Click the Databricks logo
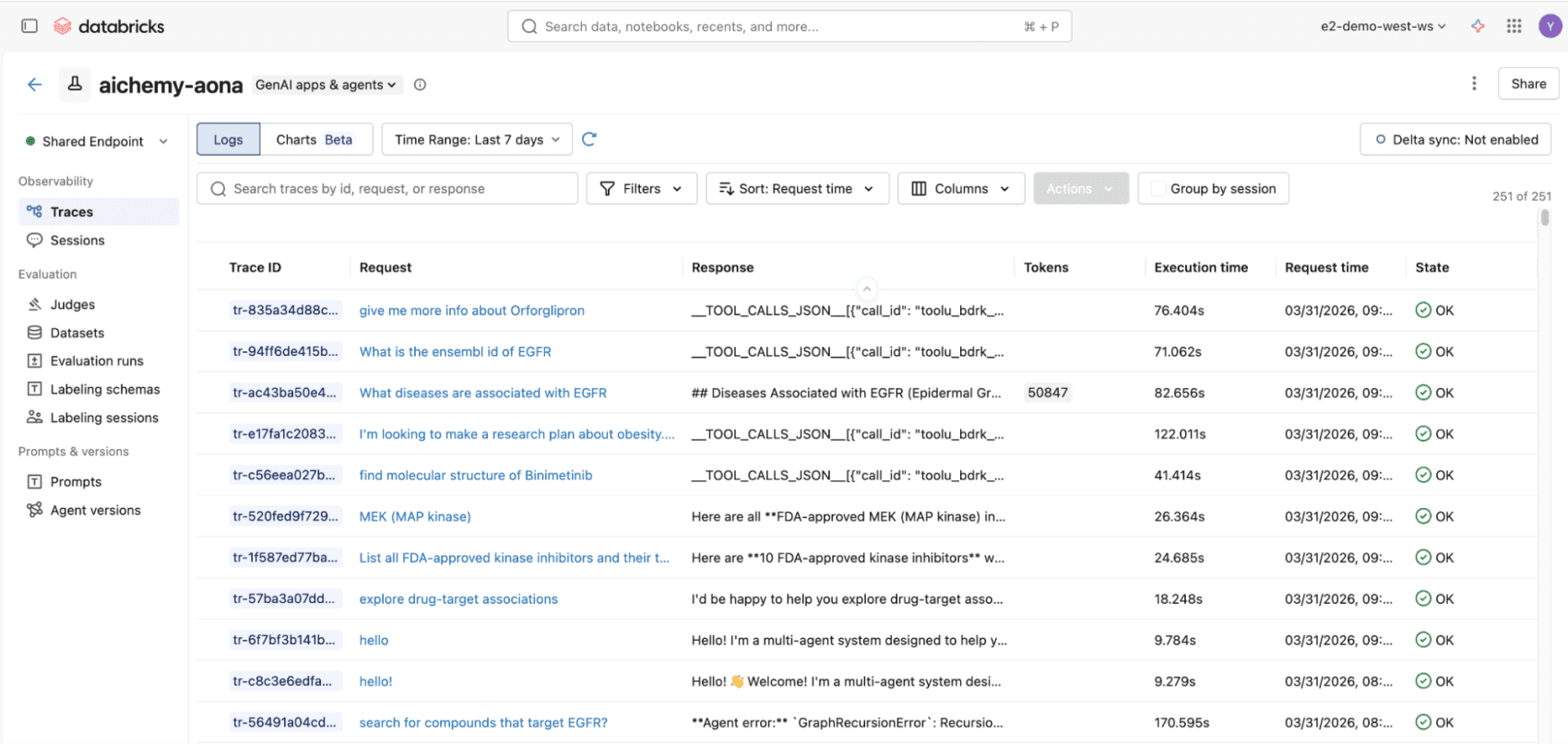Screen dimensions: 1568x744 pyautogui.click(x=109, y=27)
